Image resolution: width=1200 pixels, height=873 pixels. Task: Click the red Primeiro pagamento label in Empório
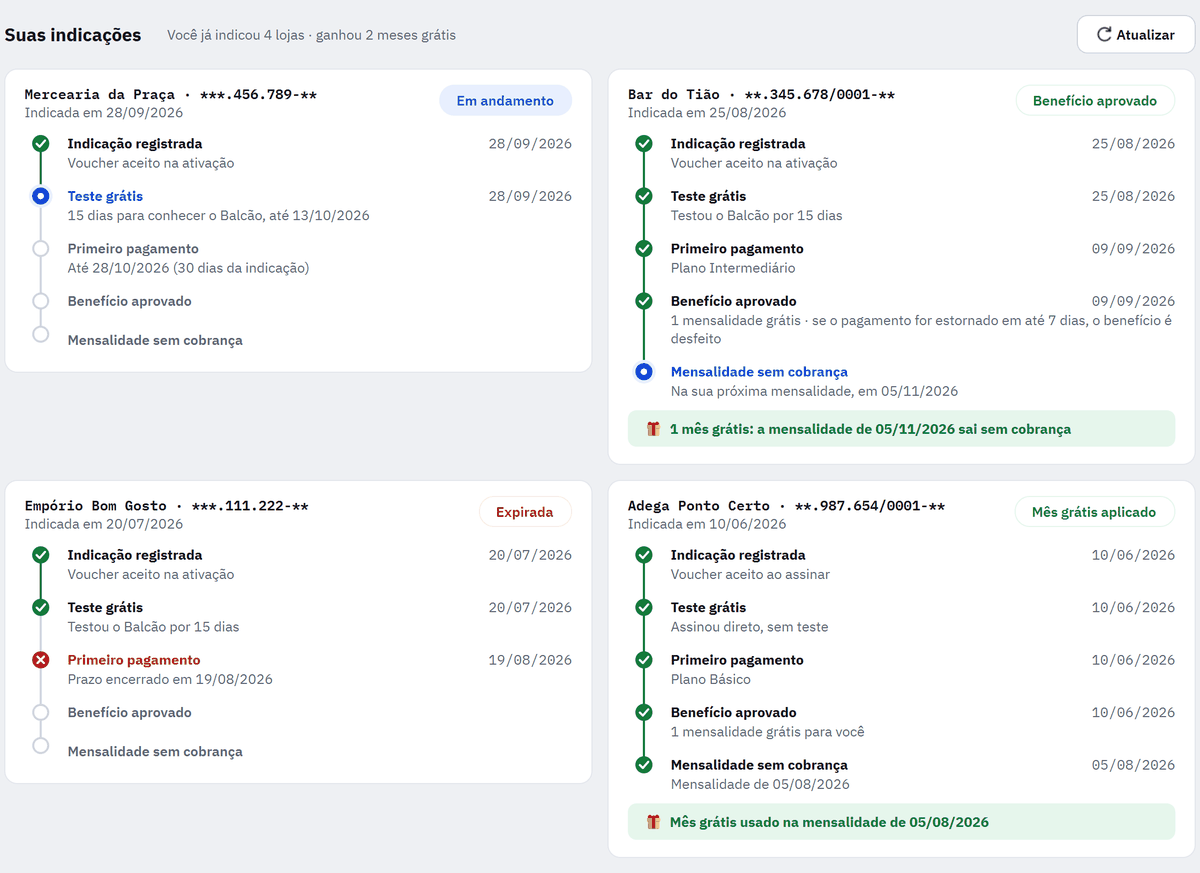point(134,660)
